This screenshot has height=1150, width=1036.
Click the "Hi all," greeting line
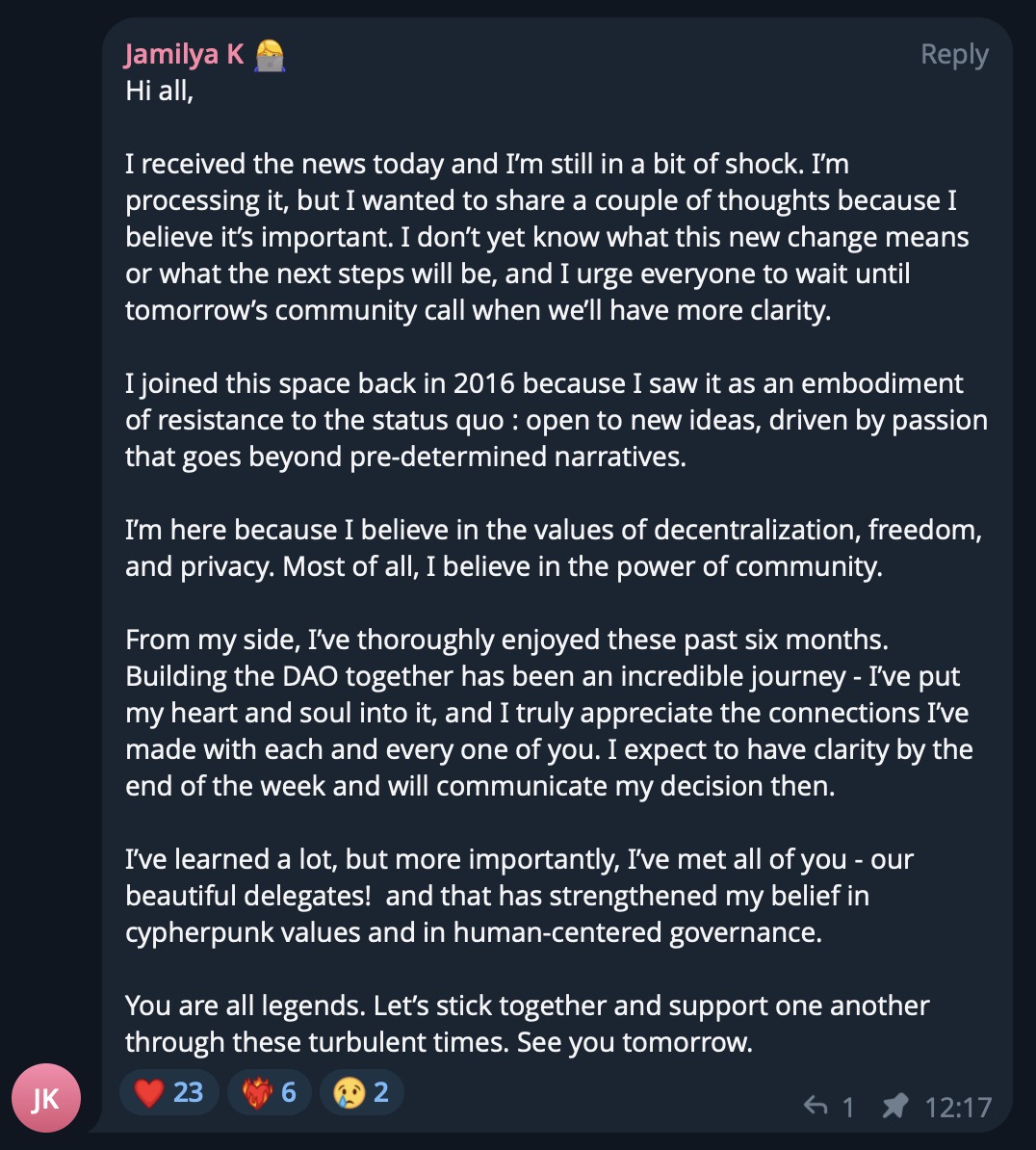point(159,91)
